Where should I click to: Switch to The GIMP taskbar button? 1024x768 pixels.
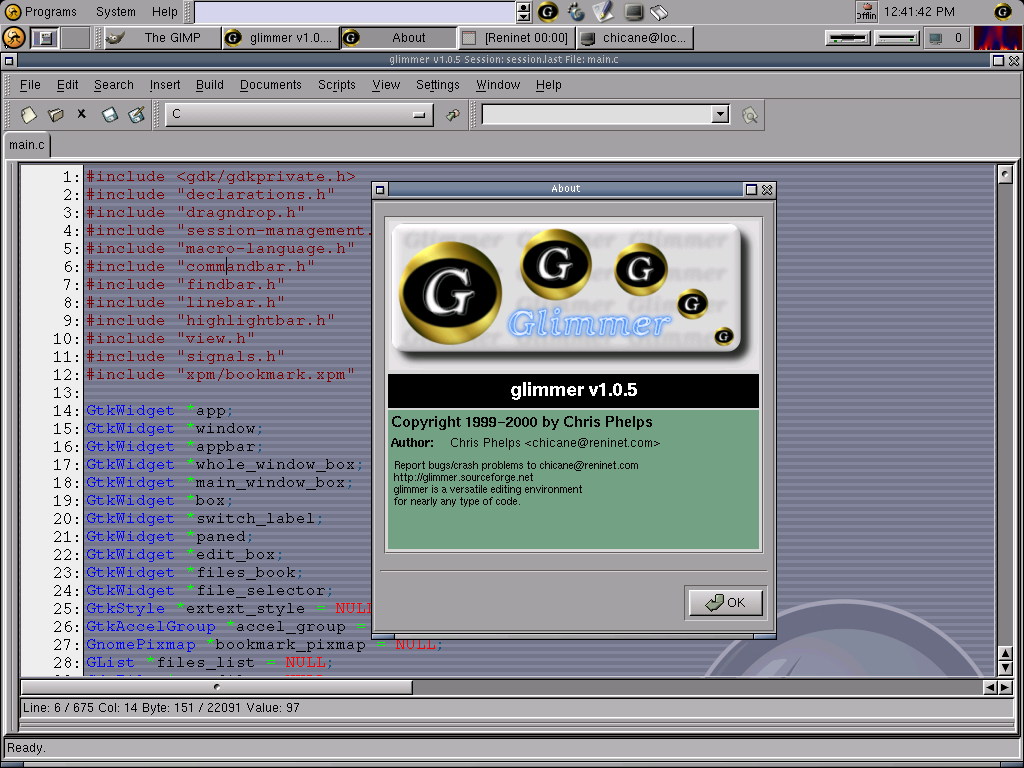161,38
